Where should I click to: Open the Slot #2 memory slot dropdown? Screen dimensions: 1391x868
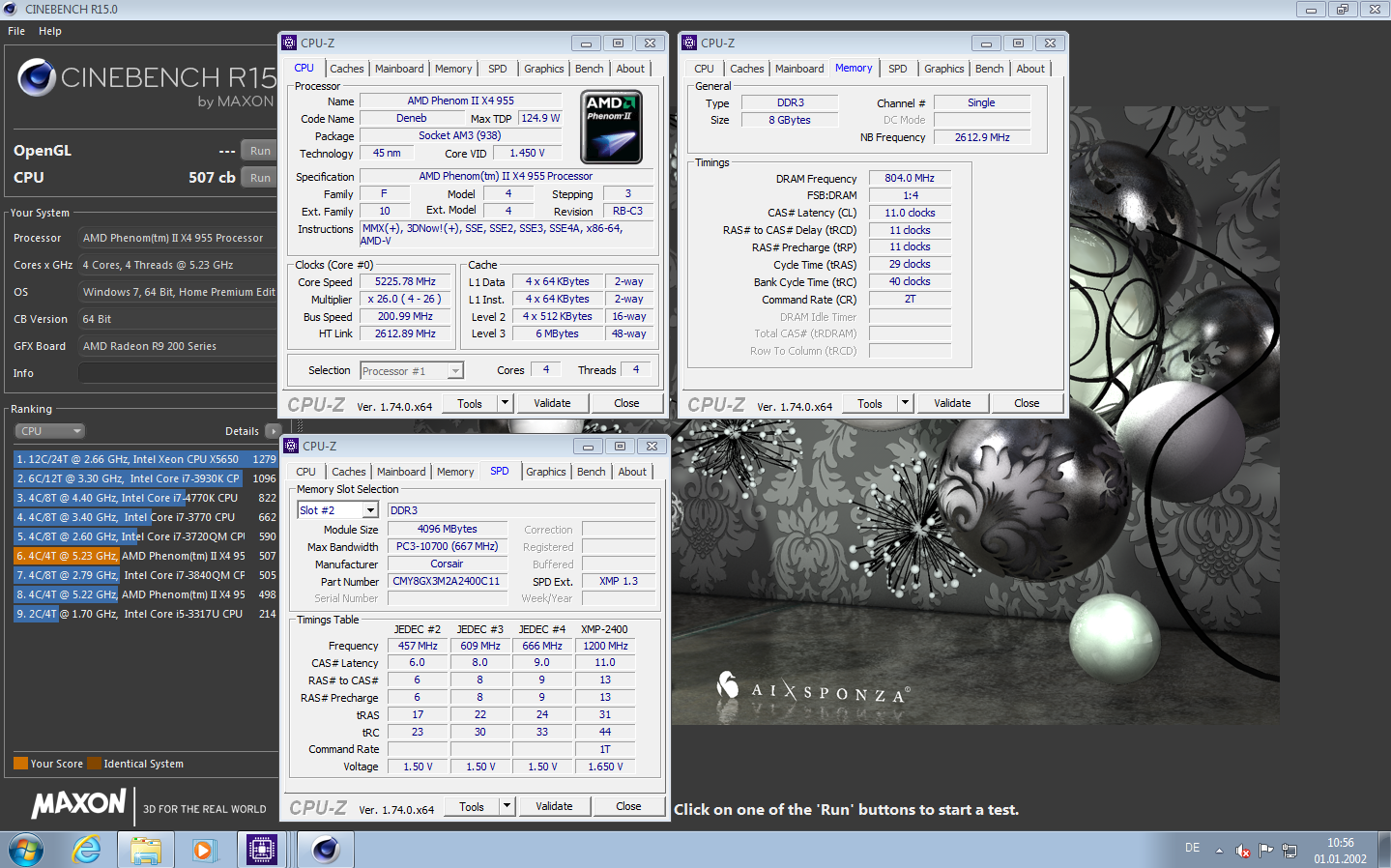coord(337,509)
